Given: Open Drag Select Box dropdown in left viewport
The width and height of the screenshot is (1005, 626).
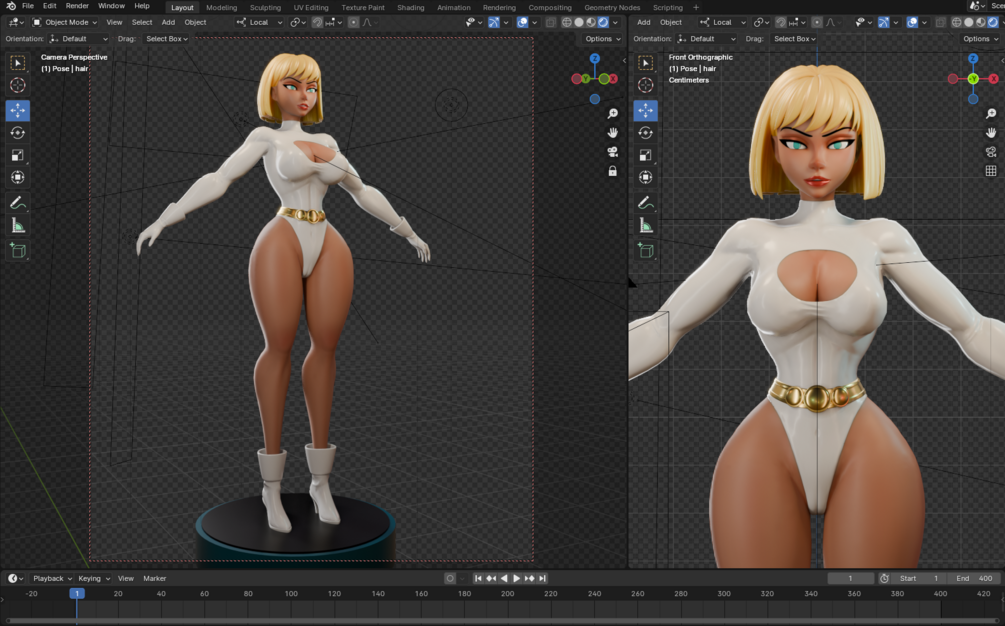Looking at the screenshot, I should point(167,39).
